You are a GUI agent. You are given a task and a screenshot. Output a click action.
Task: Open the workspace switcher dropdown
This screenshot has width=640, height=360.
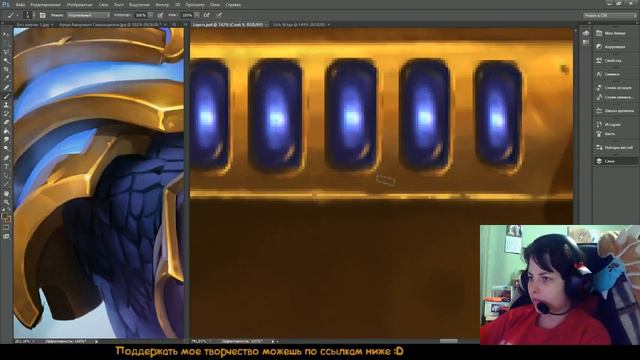tap(610, 16)
